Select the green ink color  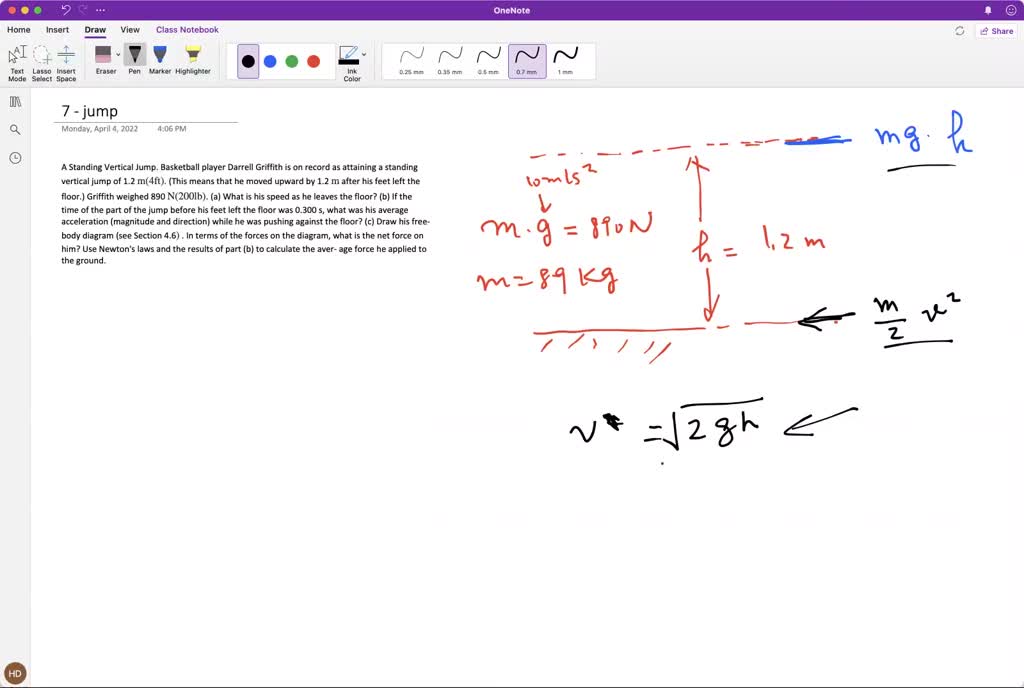[x=292, y=61]
